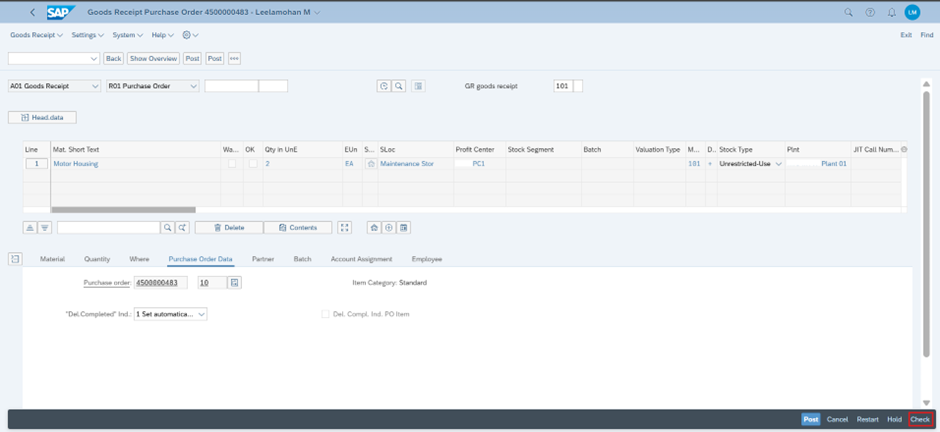
Task: Click the GR goods receipt 101 field
Action: [x=563, y=86]
